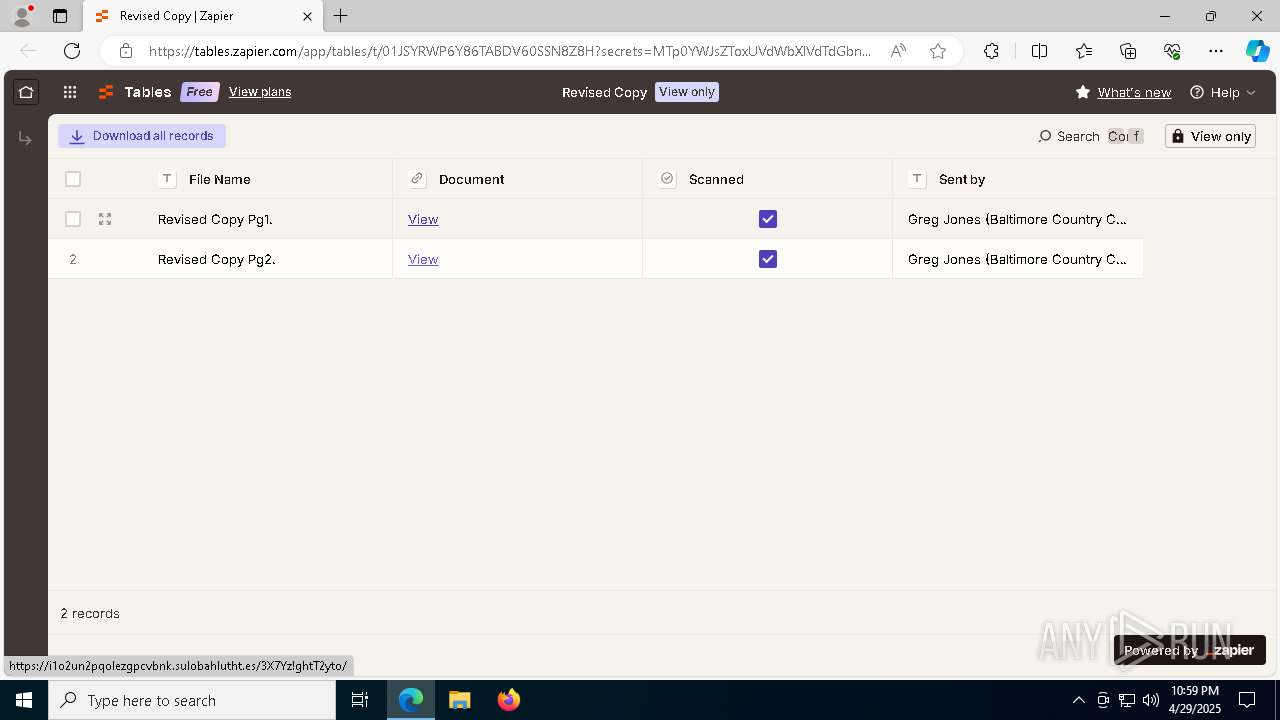The width and height of the screenshot is (1280, 720).
Task: Click the Scanned checkbox type icon
Action: [667, 179]
